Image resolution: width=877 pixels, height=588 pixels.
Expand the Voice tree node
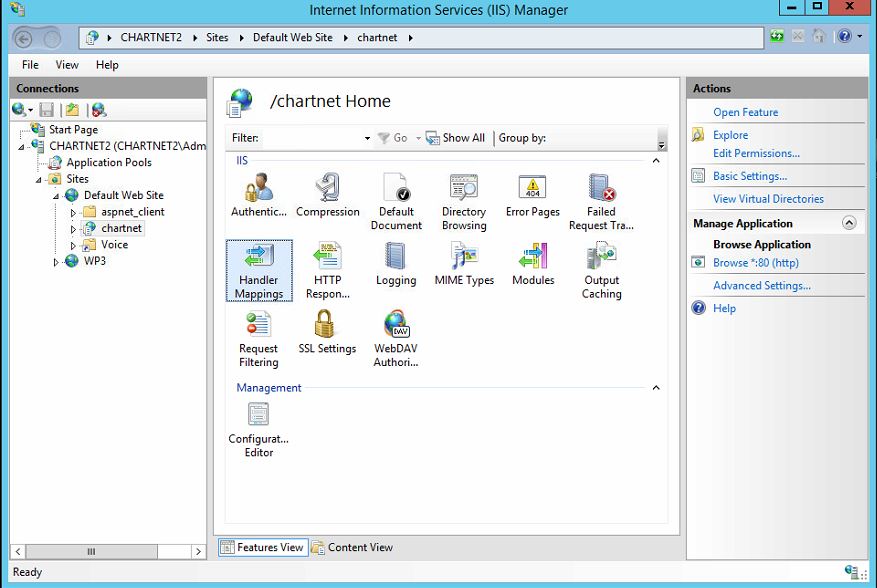73,245
